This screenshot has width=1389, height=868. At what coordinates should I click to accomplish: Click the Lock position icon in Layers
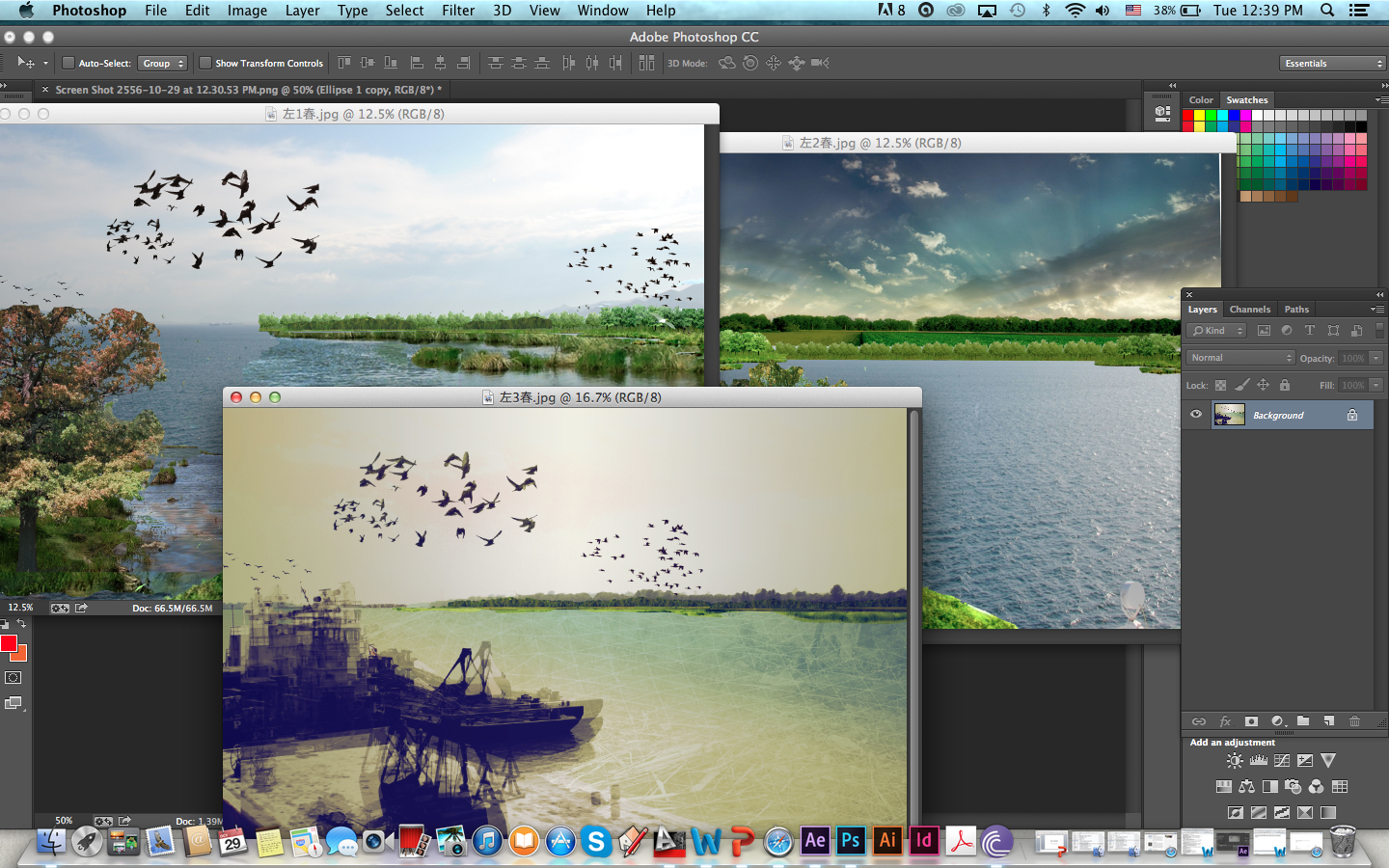point(1263,385)
